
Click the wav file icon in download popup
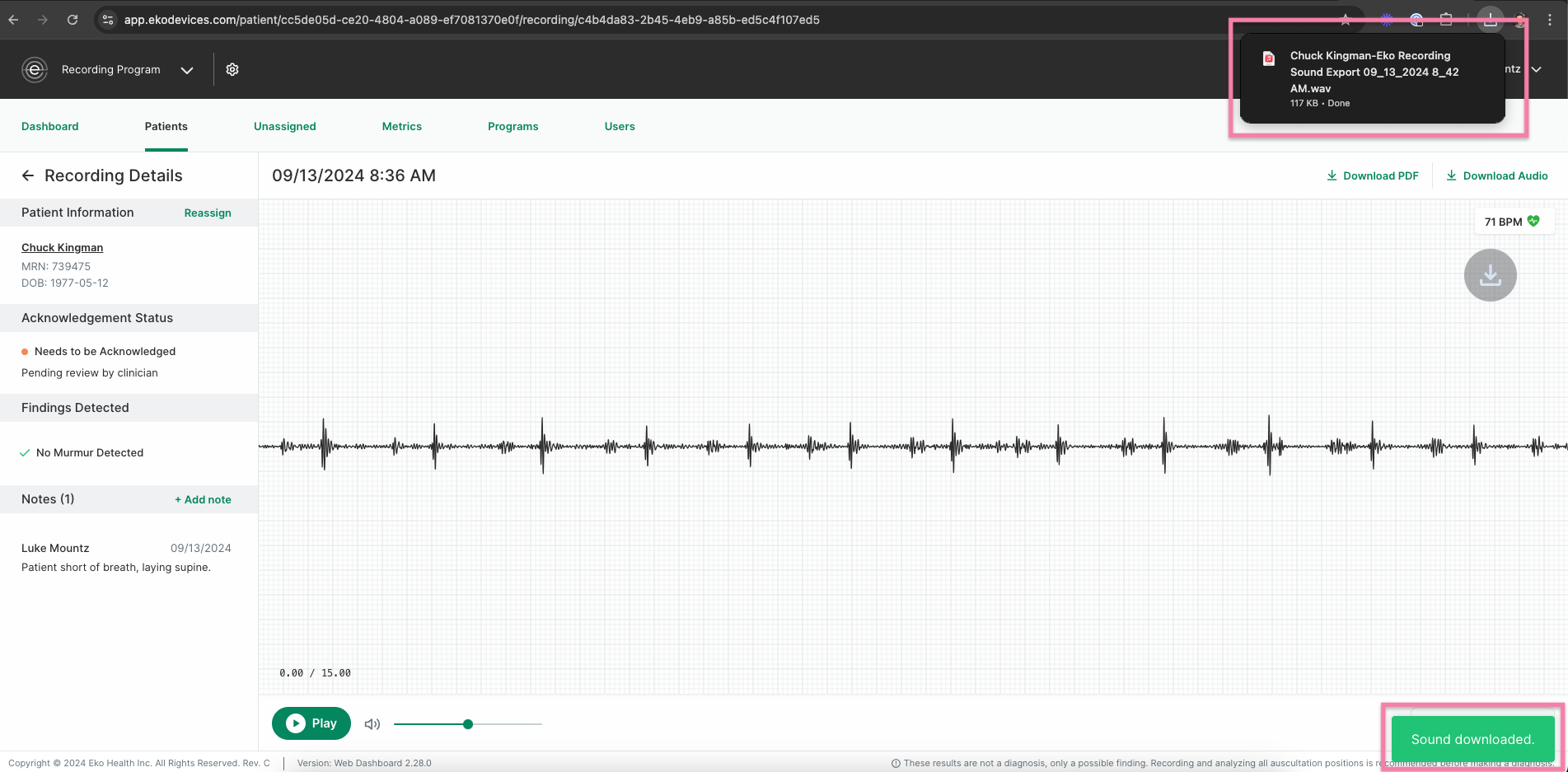pyautogui.click(x=1269, y=58)
